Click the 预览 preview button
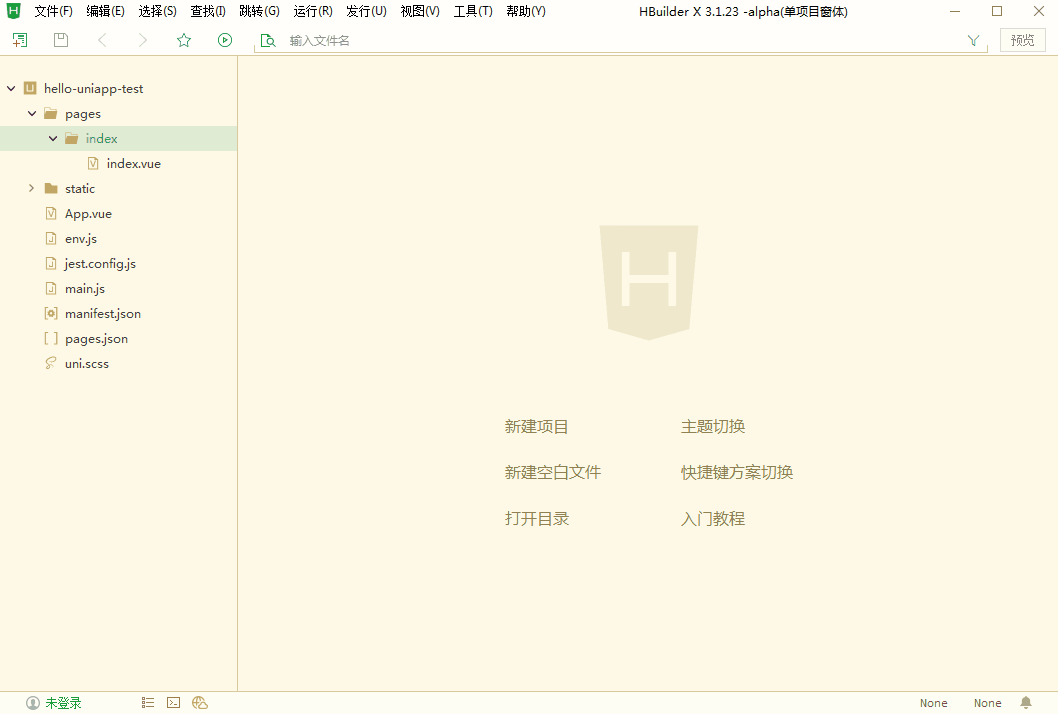This screenshot has height=714, width=1058. pos(1022,40)
